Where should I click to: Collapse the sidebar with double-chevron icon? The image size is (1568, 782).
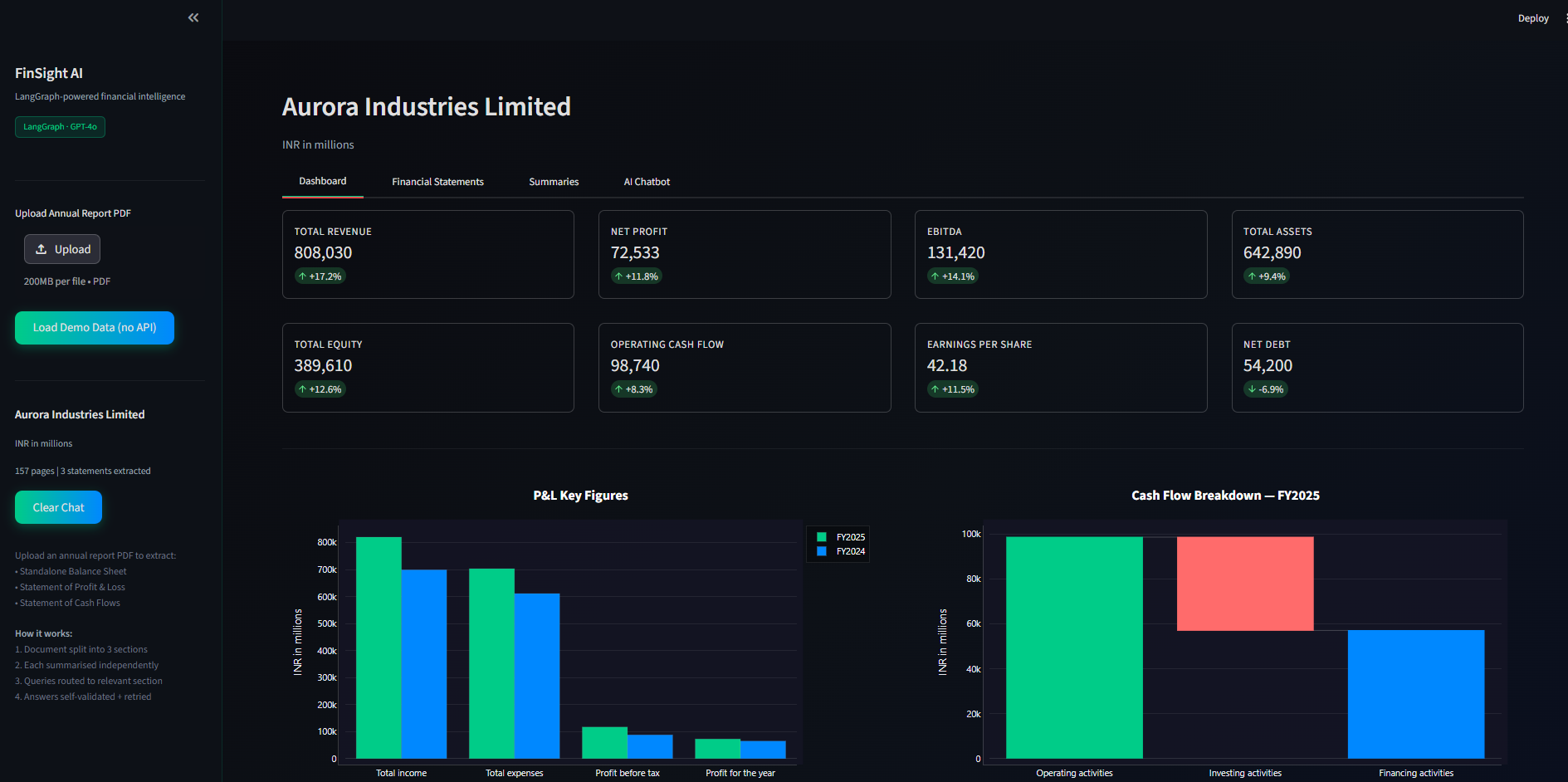[193, 17]
